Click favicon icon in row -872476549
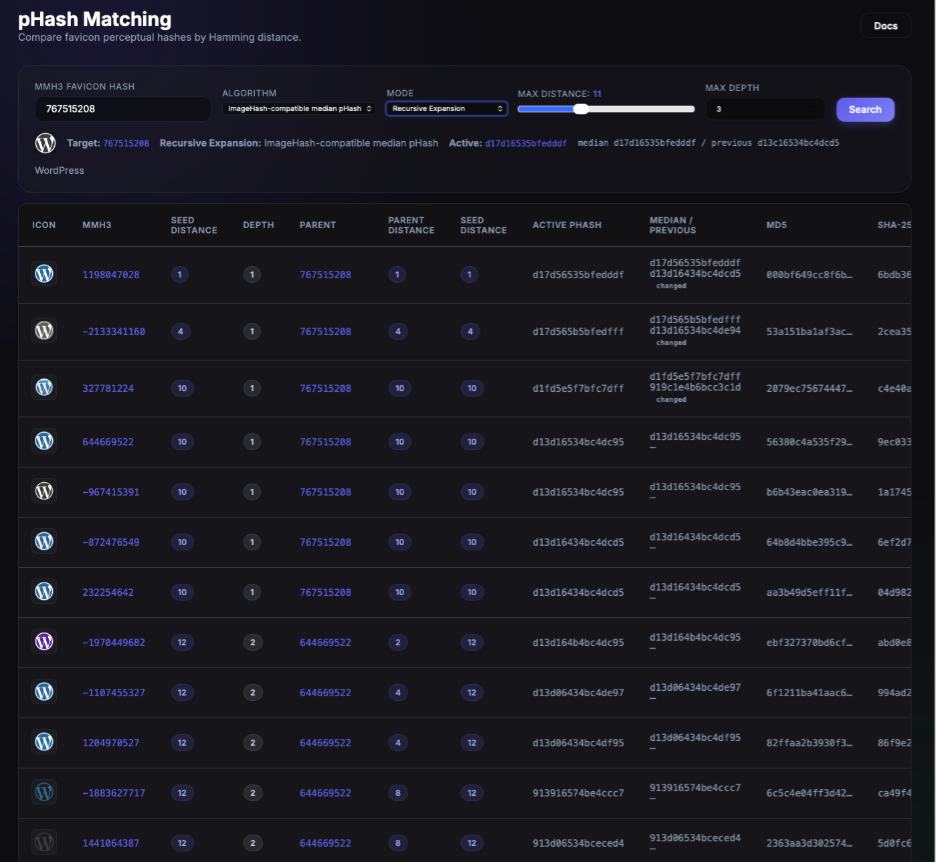This screenshot has width=936, height=862. coord(44,541)
